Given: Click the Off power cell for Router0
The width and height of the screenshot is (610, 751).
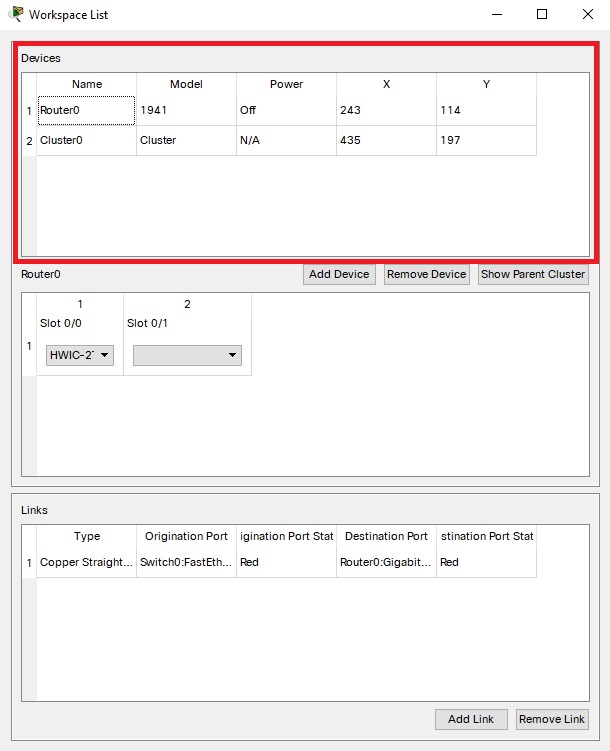Looking at the screenshot, I should pos(286,111).
